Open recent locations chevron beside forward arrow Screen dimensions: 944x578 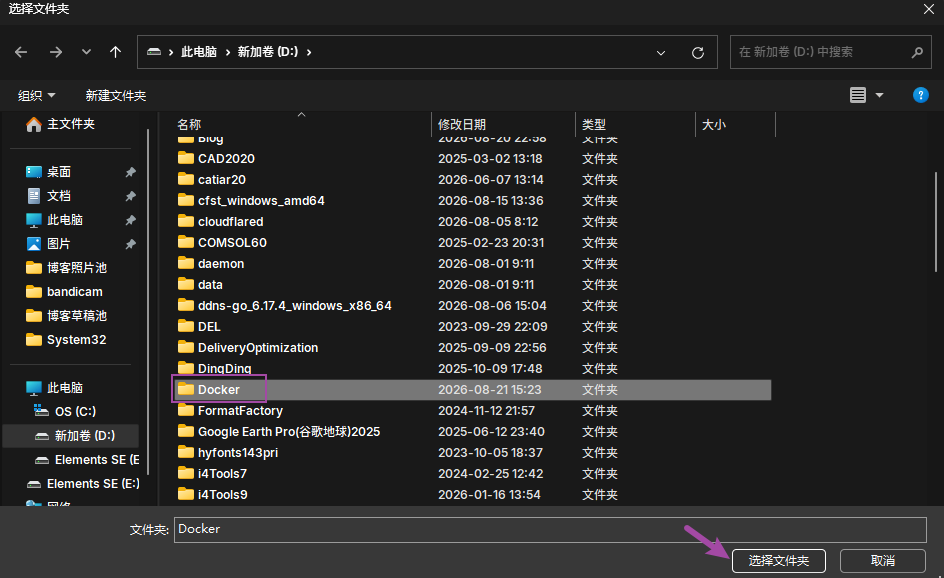86,52
